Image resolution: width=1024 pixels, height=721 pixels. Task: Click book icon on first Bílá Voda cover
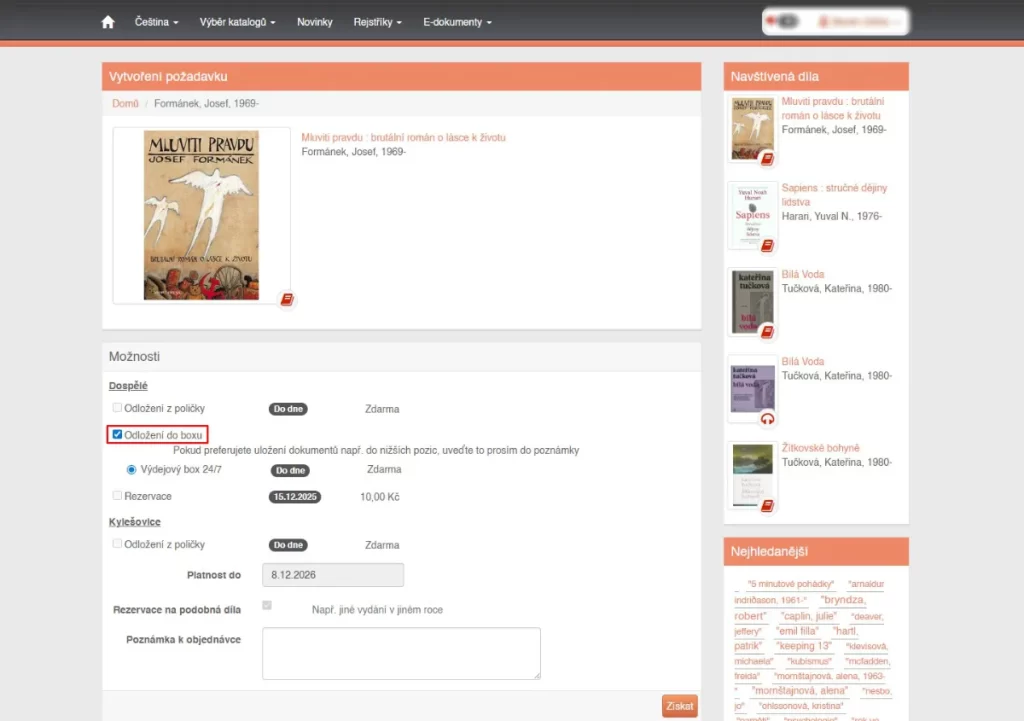pos(767,332)
